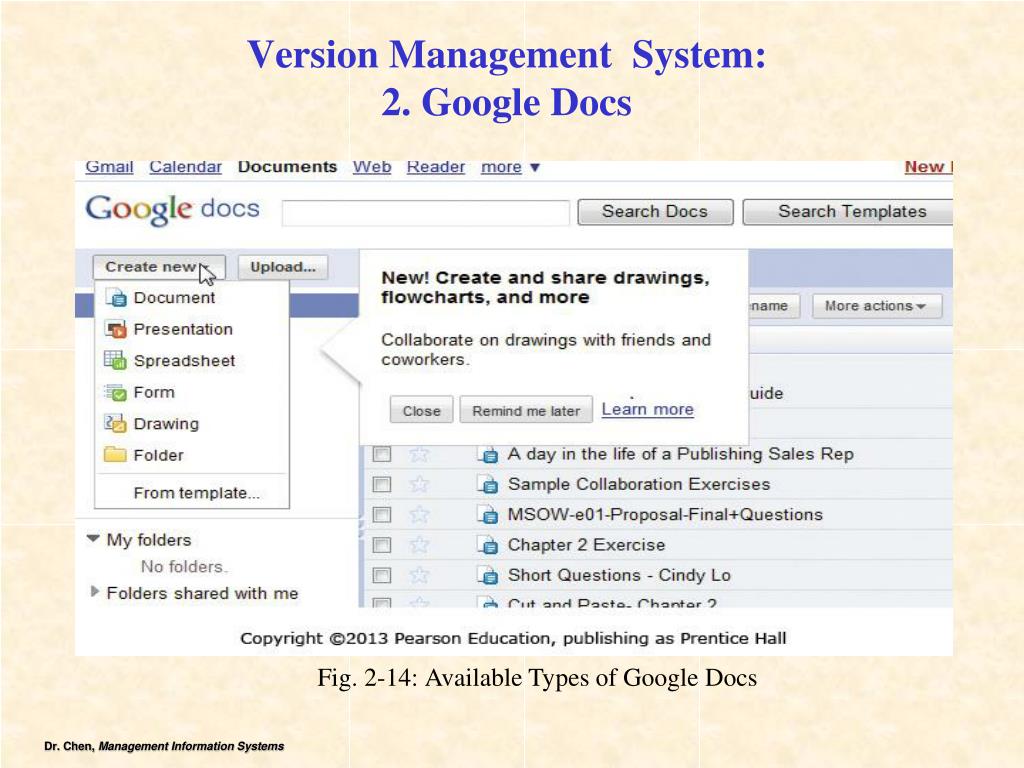Image resolution: width=1024 pixels, height=768 pixels.
Task: Star the Chapter 2 Exercise document
Action: coord(419,545)
